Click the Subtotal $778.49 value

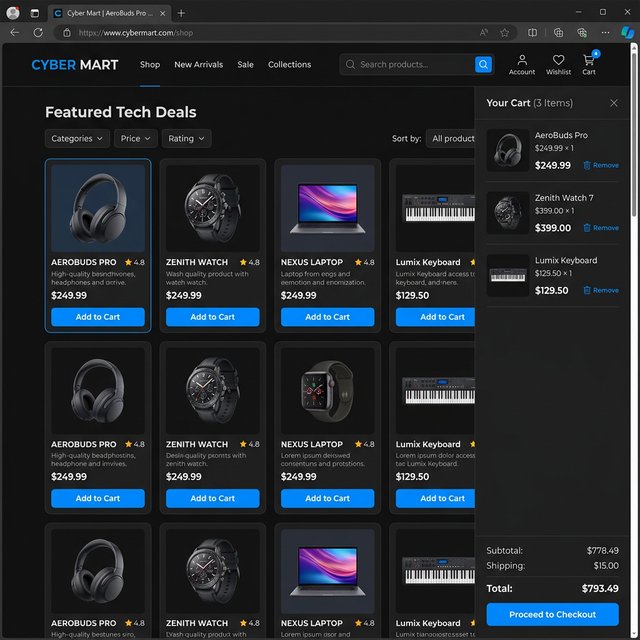(602, 551)
